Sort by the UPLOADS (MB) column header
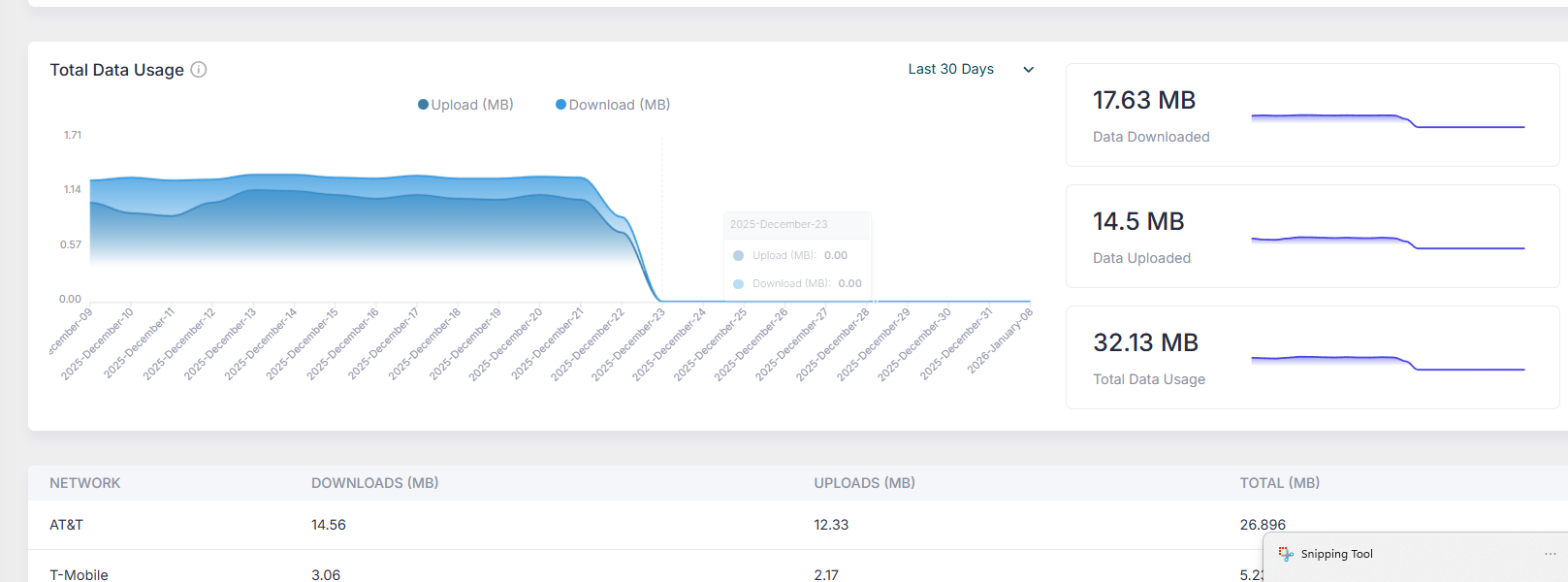This screenshot has height=582, width=1568. tap(864, 483)
